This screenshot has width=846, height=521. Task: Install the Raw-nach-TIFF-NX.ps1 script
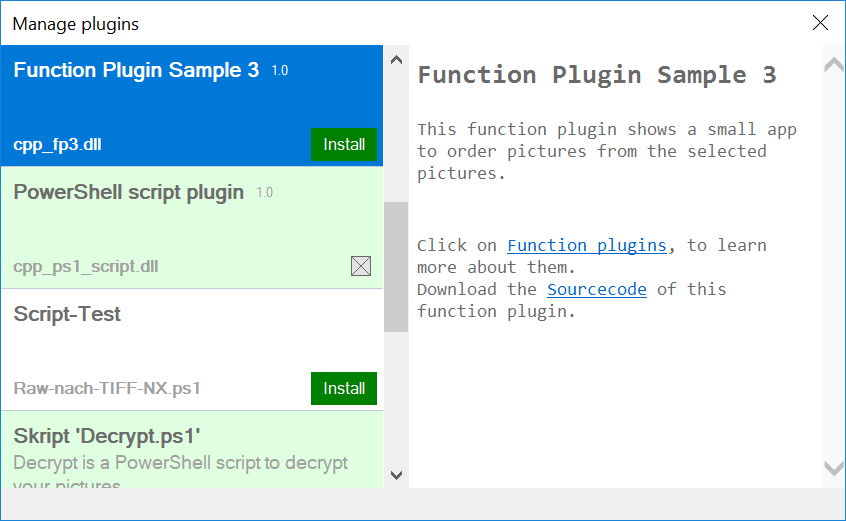344,388
